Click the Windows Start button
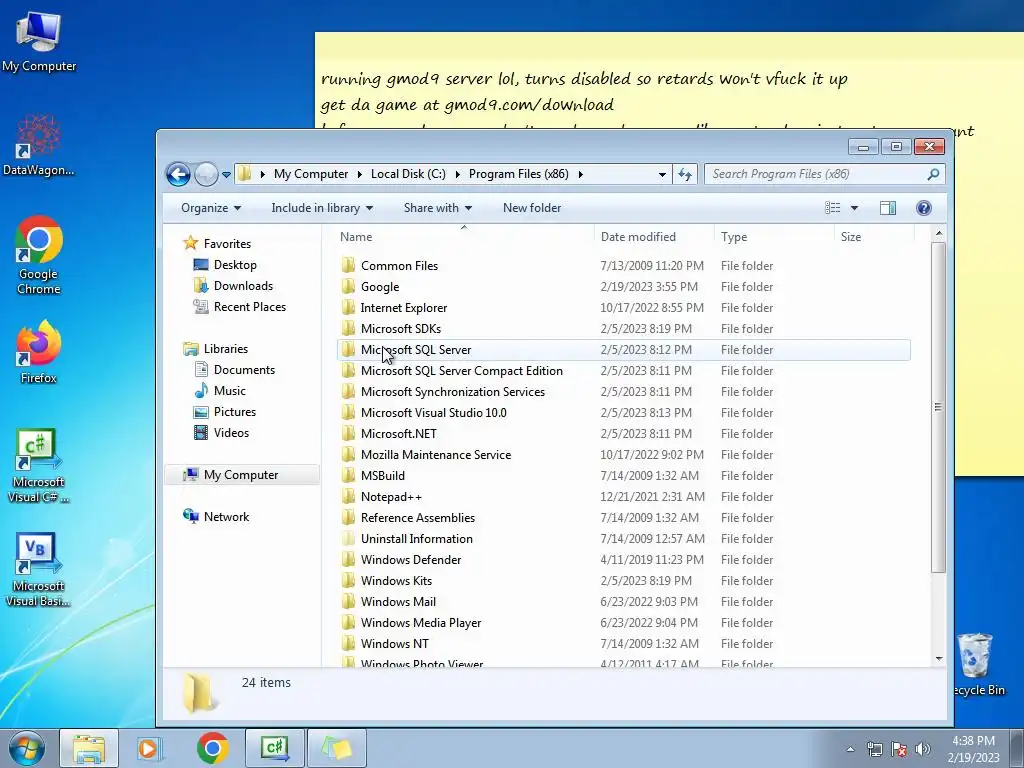 click(27, 748)
